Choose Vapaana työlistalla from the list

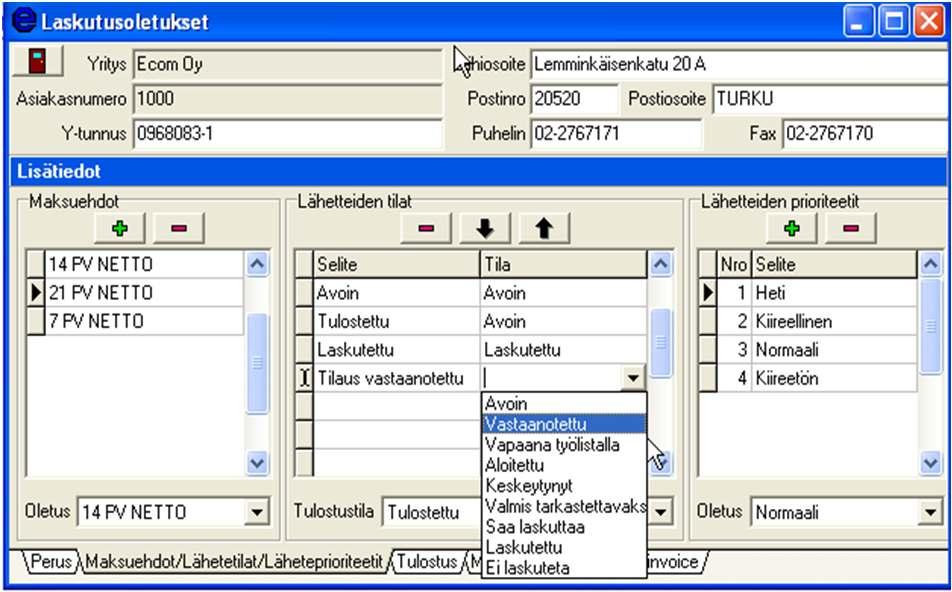click(x=564, y=444)
